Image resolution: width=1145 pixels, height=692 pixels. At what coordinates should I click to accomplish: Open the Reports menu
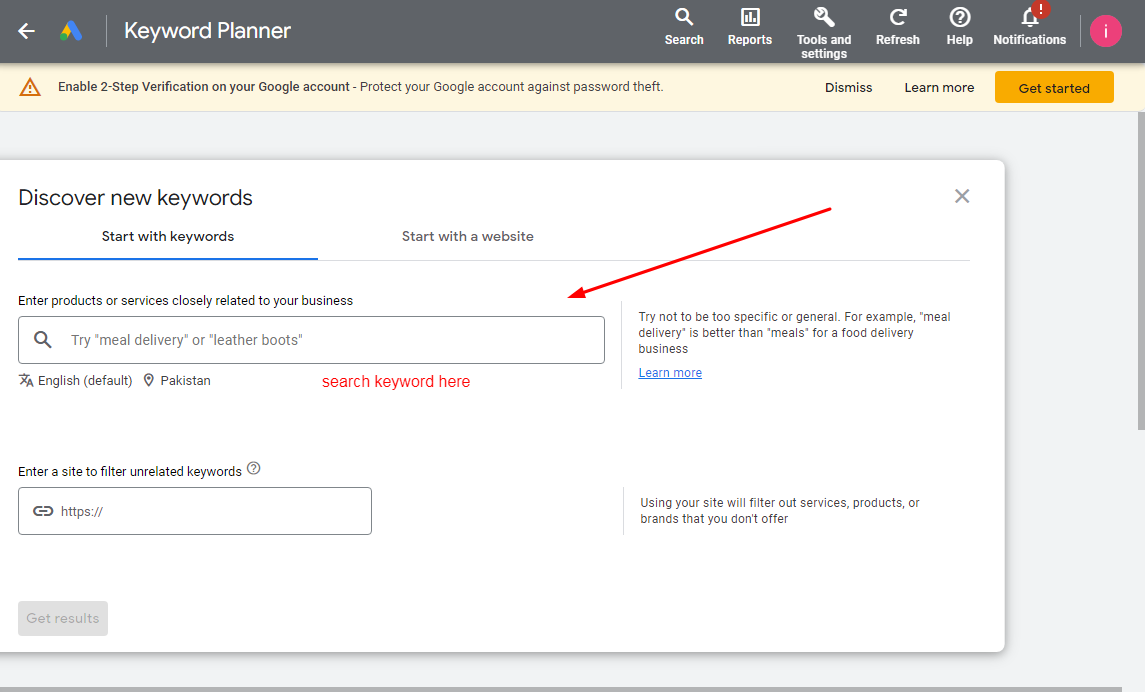tap(749, 27)
